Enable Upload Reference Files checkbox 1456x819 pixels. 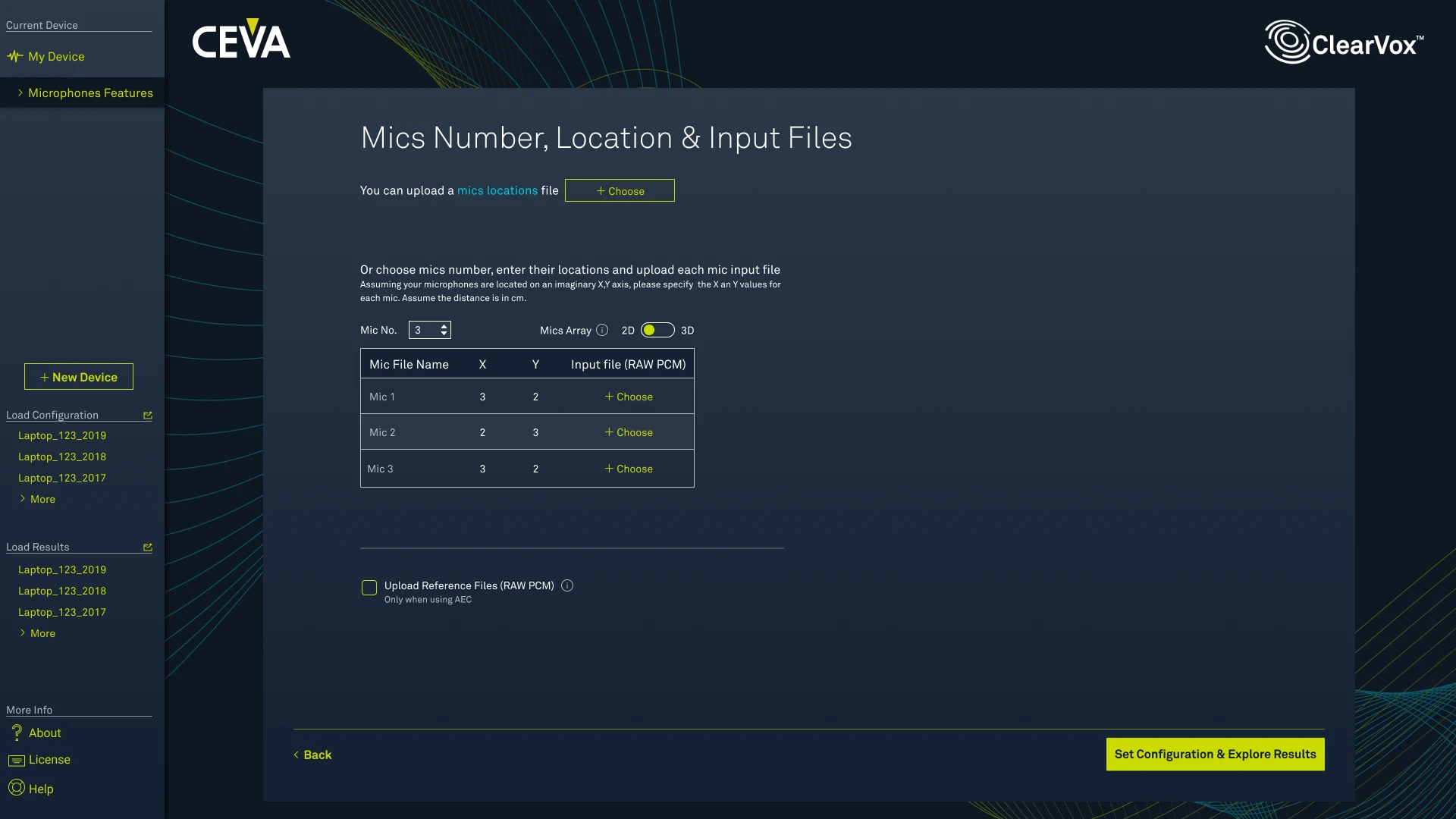point(369,588)
